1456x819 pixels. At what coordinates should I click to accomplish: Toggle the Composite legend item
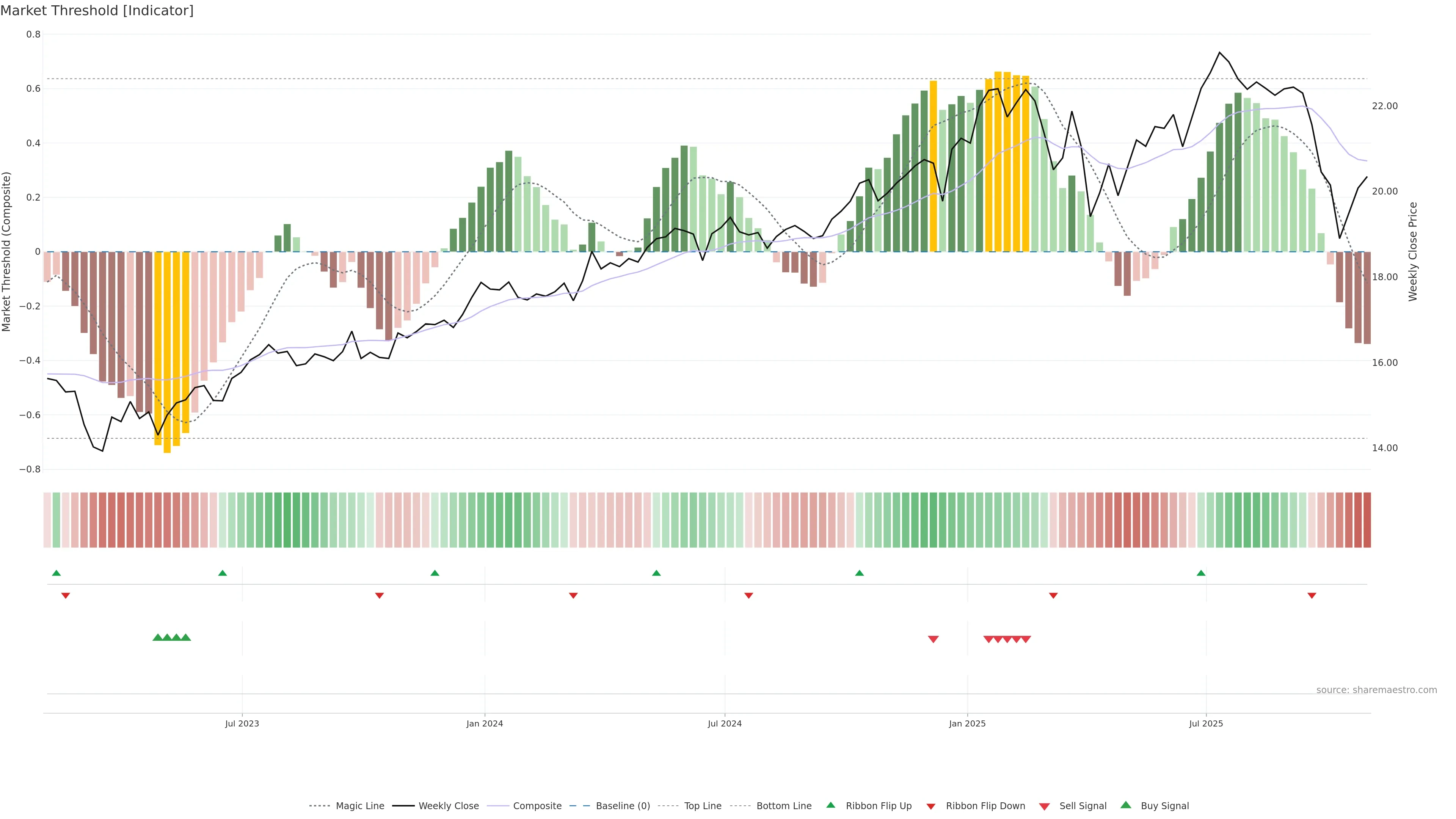537,806
